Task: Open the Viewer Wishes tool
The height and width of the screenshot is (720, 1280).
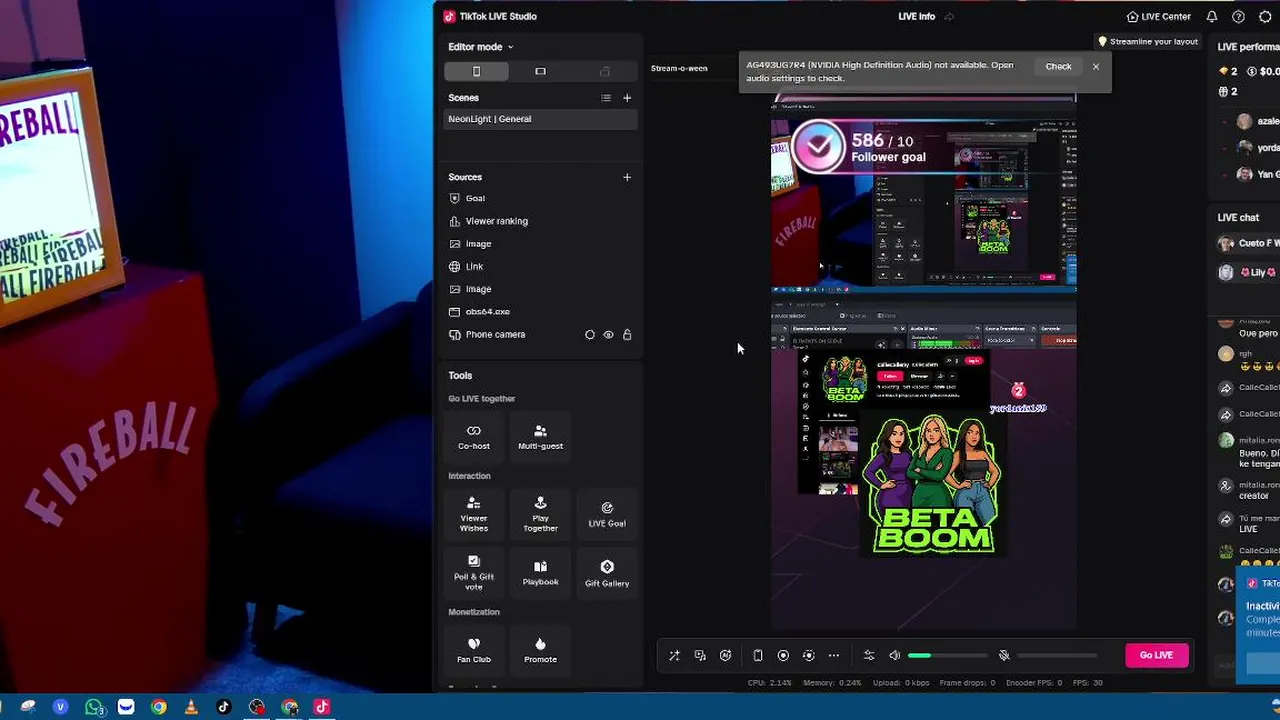Action: (x=474, y=515)
